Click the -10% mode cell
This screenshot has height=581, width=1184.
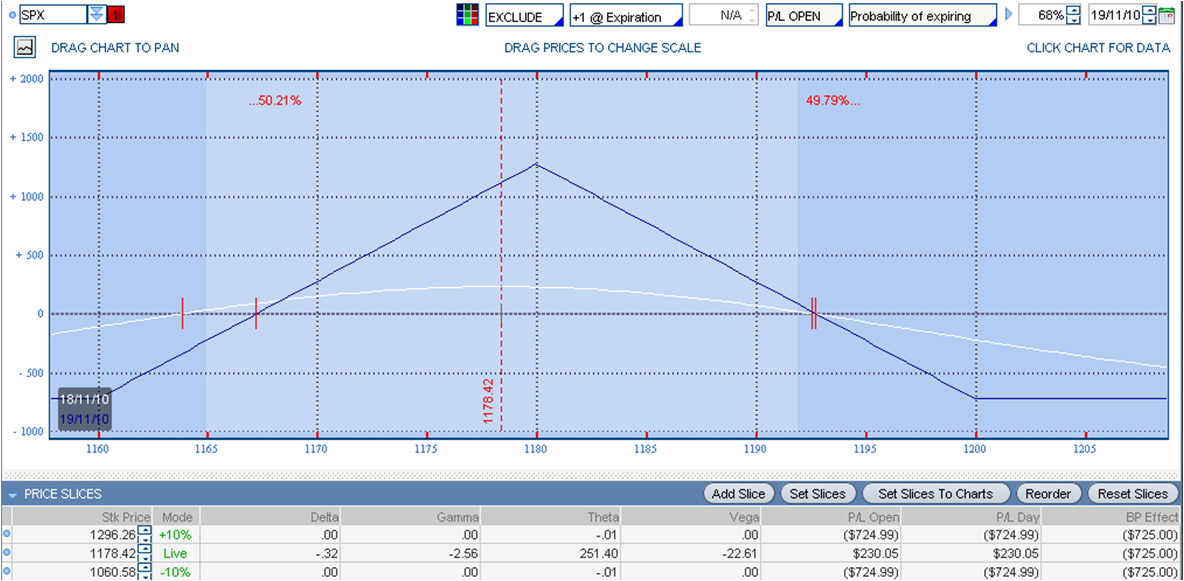pos(175,573)
